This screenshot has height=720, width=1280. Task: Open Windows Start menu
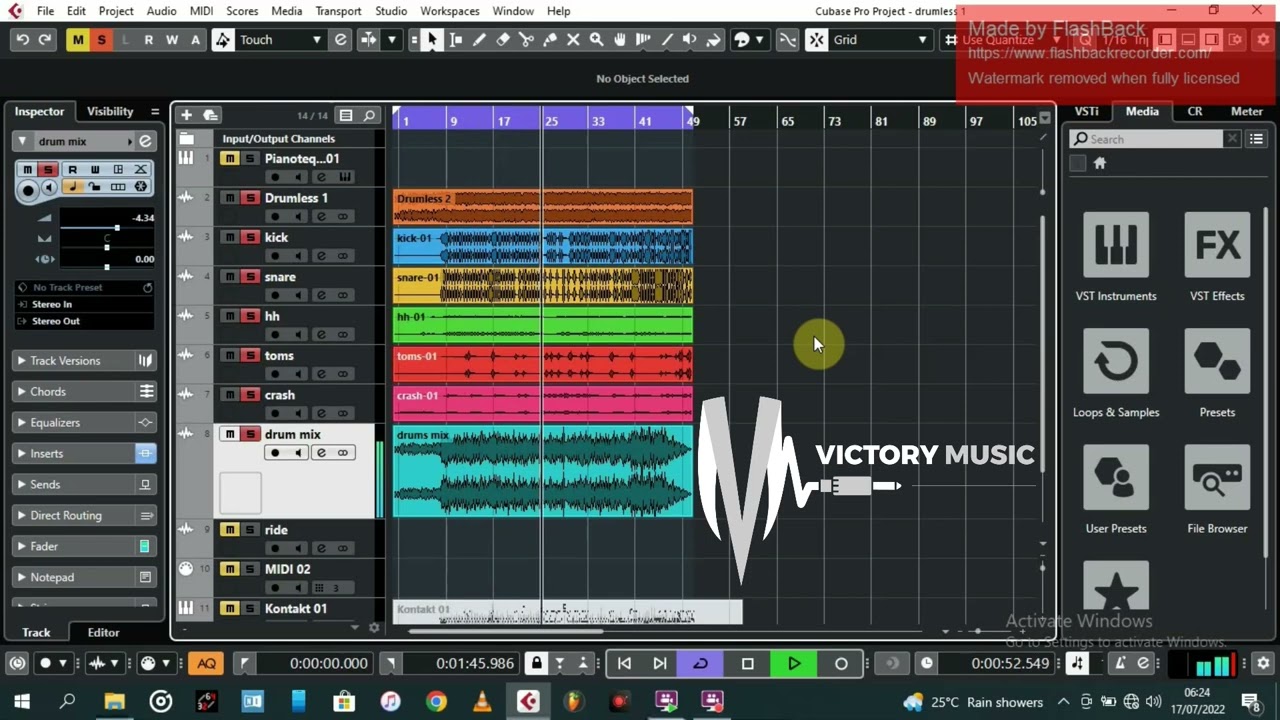pos(21,701)
